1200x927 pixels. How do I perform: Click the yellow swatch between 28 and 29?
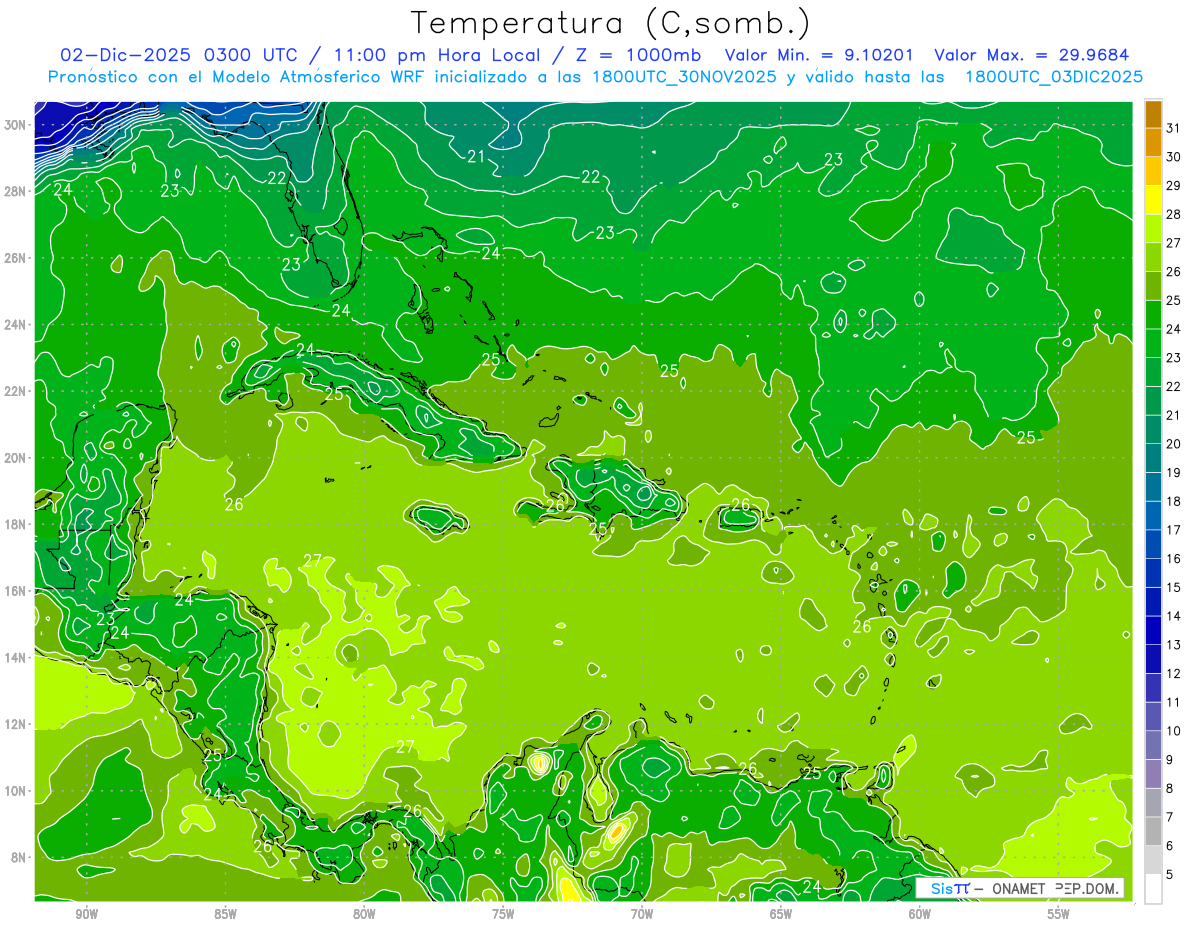1153,200
